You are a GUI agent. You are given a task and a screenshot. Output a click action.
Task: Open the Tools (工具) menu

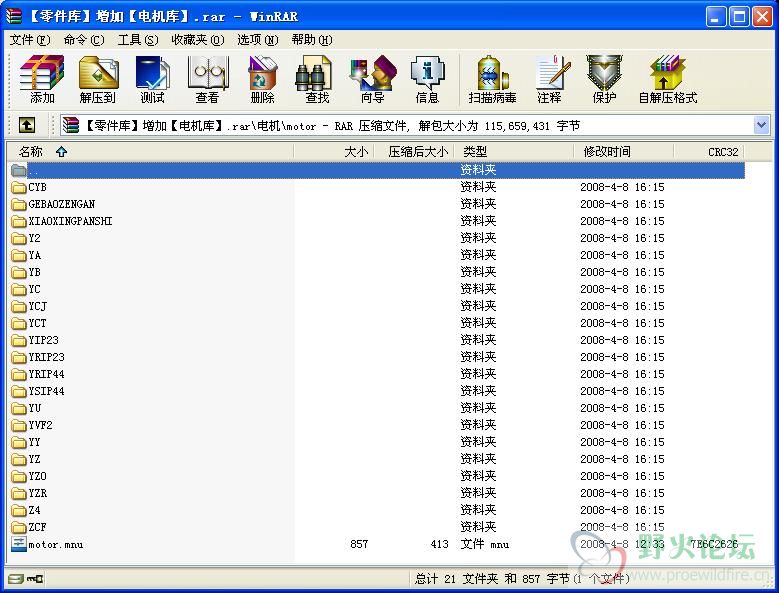point(138,40)
